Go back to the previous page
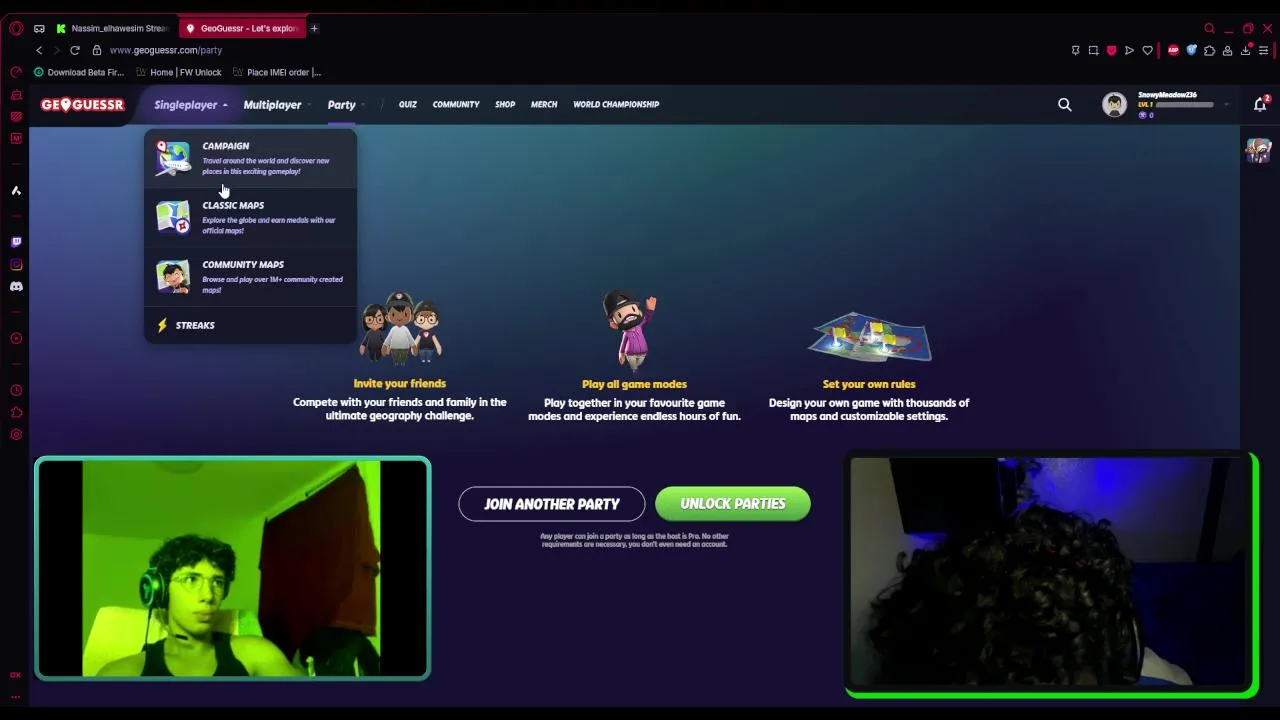The image size is (1280, 720). [39, 50]
